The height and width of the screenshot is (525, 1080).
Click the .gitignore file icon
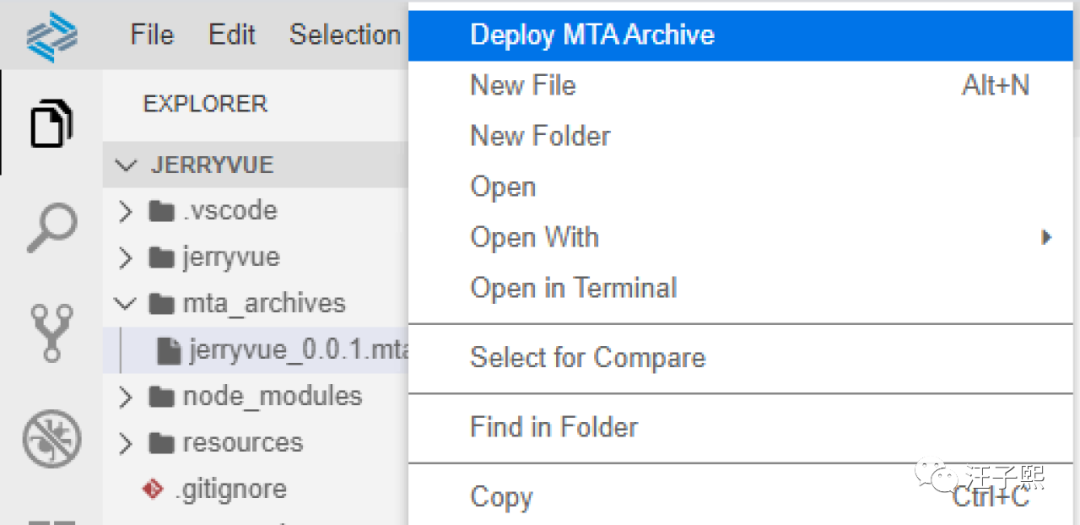pos(153,489)
